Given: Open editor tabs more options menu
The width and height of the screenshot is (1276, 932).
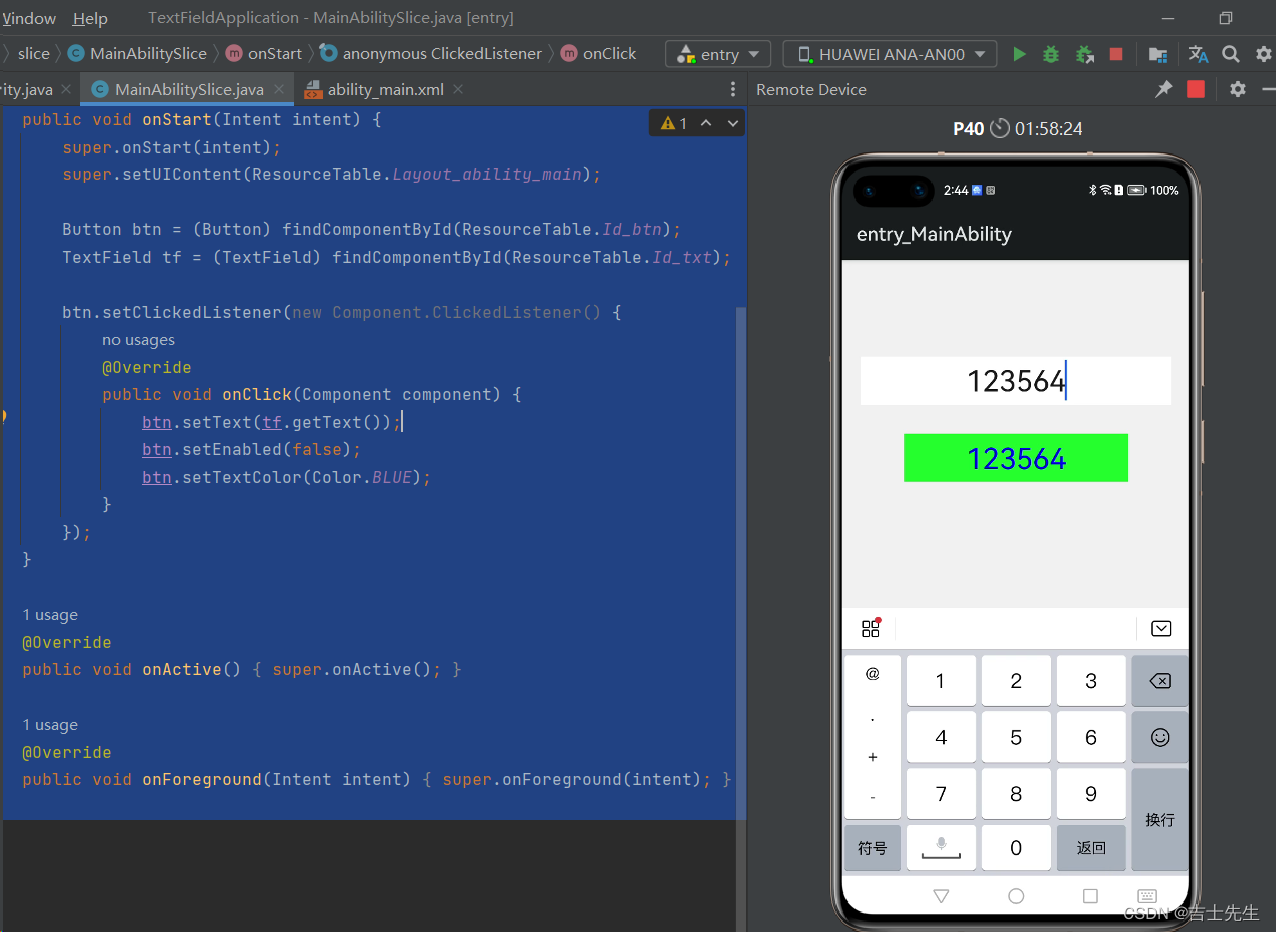Looking at the screenshot, I should pyautogui.click(x=733, y=89).
